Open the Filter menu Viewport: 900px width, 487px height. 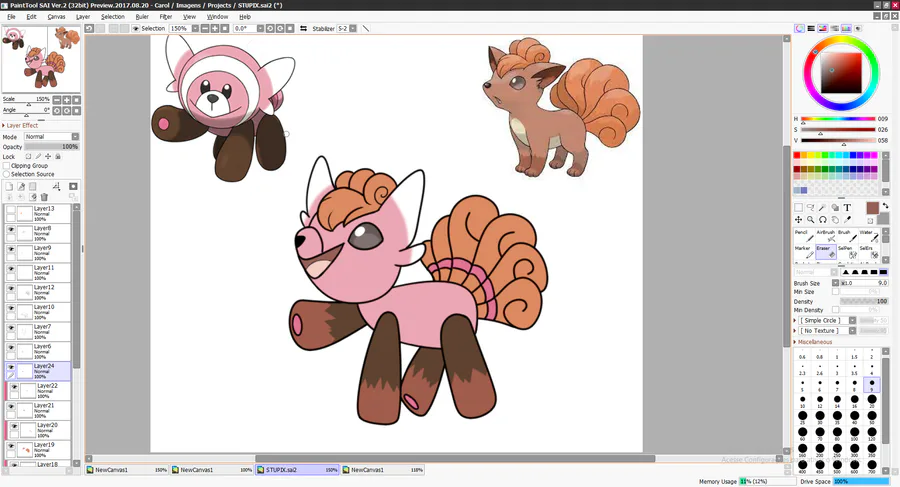[x=166, y=17]
